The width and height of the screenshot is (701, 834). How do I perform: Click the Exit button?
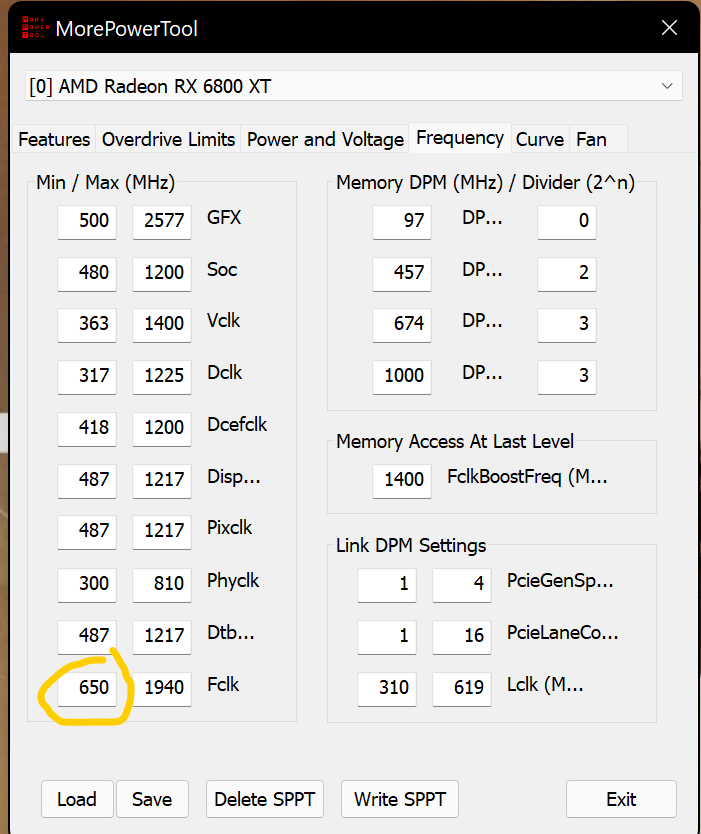coord(621,799)
